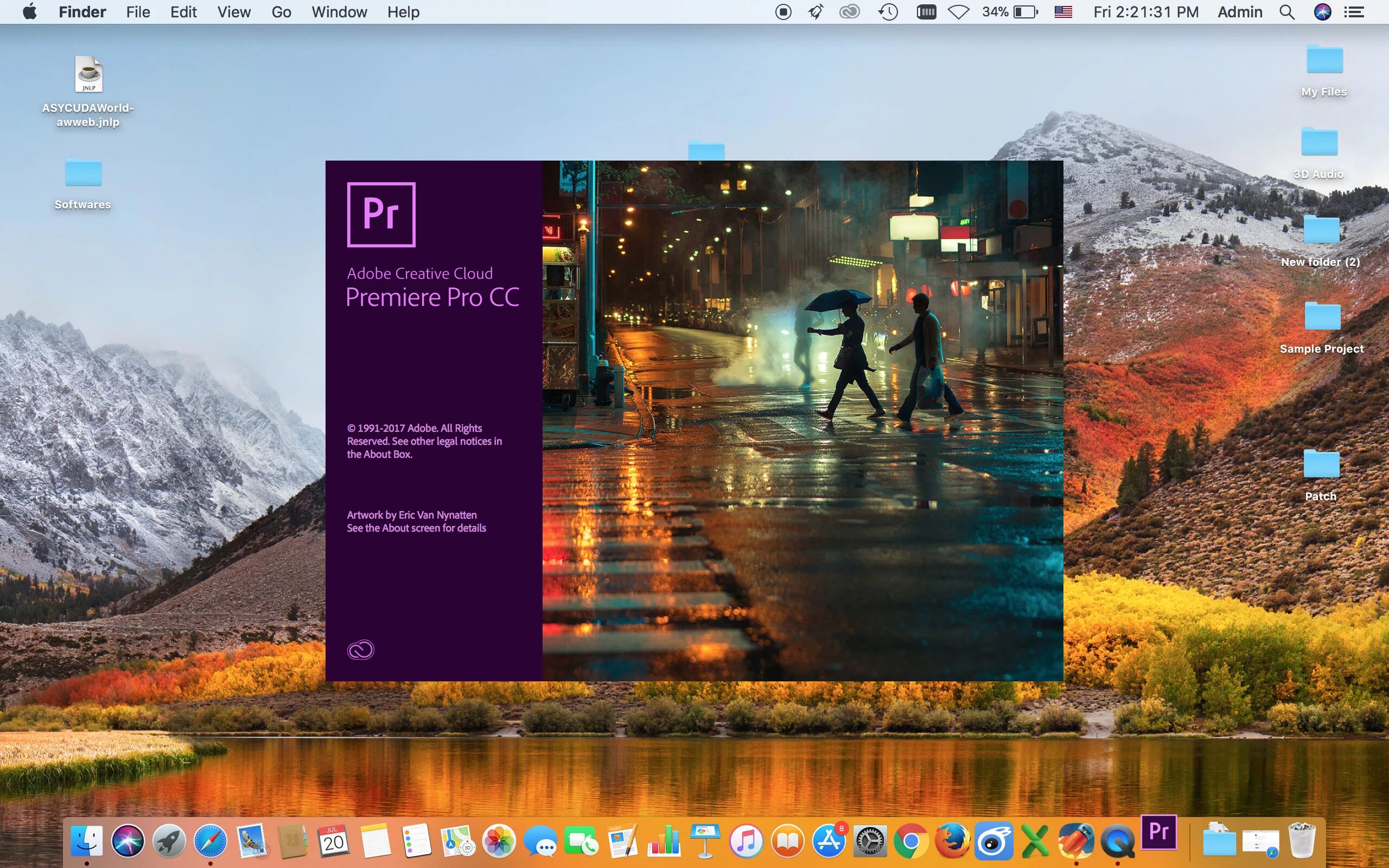Open the Wi-Fi status menu
Screen dimensions: 1389x868
(x=958, y=12)
